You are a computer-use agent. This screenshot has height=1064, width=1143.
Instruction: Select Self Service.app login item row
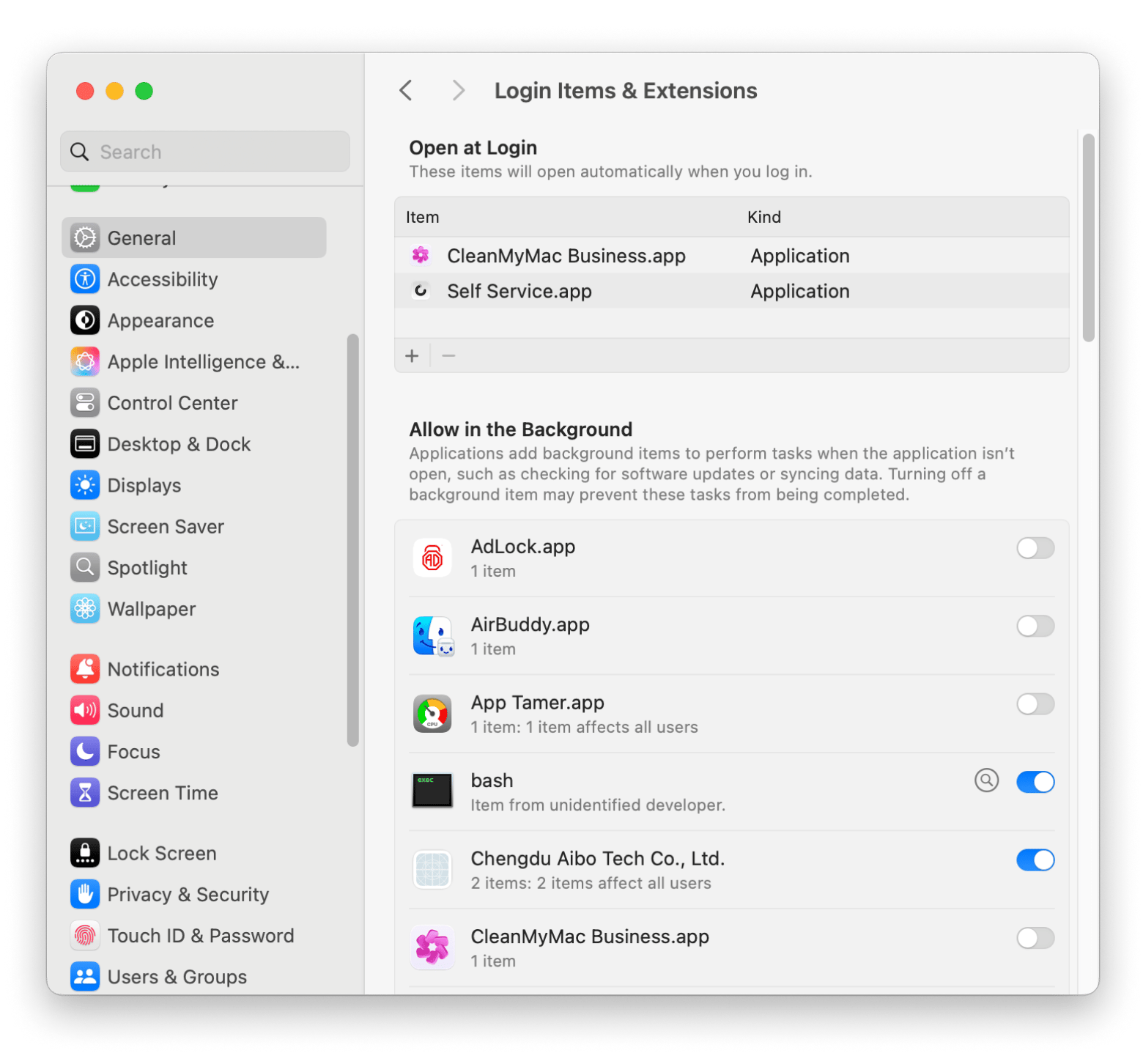[732, 291]
